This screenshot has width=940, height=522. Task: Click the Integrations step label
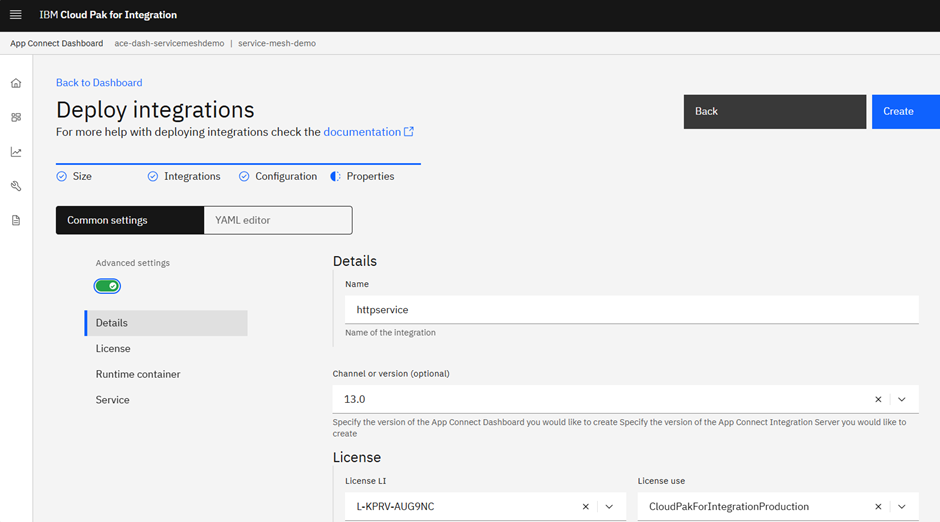[192, 176]
